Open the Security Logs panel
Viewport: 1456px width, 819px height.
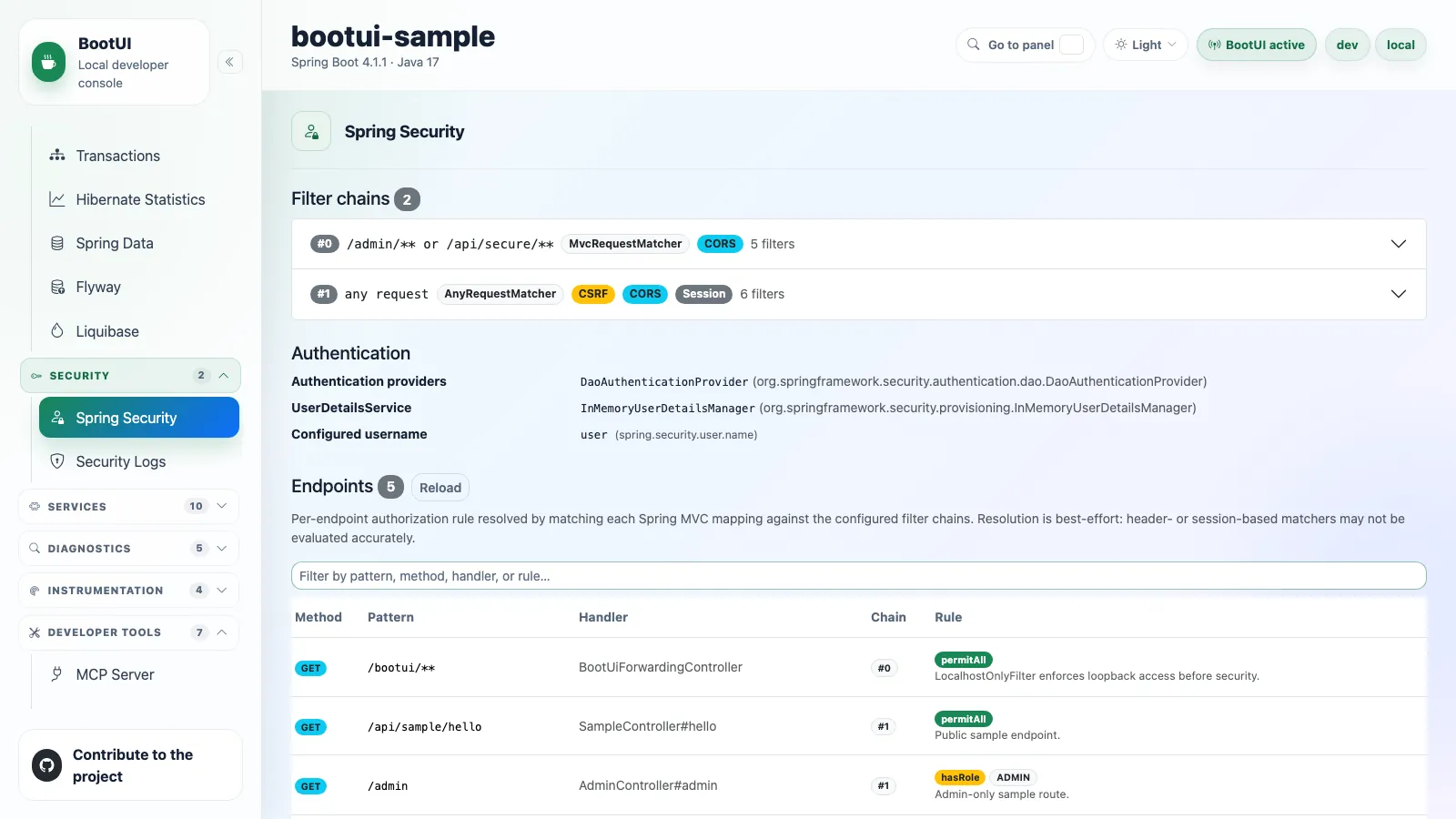(x=139, y=461)
